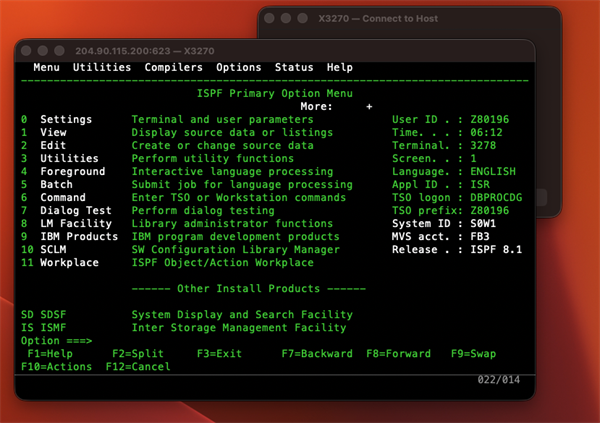Viewport: 600px width, 423px height.
Task: Click the Appl ID value ISR
Action: click(x=480, y=185)
